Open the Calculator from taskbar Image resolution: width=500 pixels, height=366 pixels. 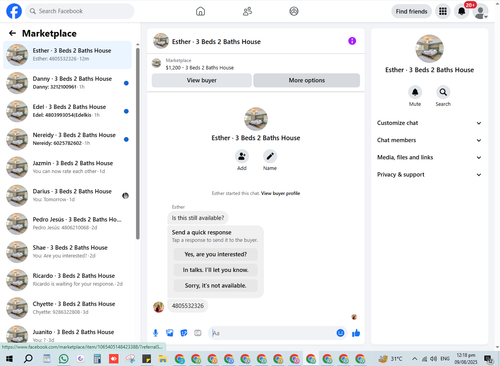pyautogui.click(x=97, y=359)
